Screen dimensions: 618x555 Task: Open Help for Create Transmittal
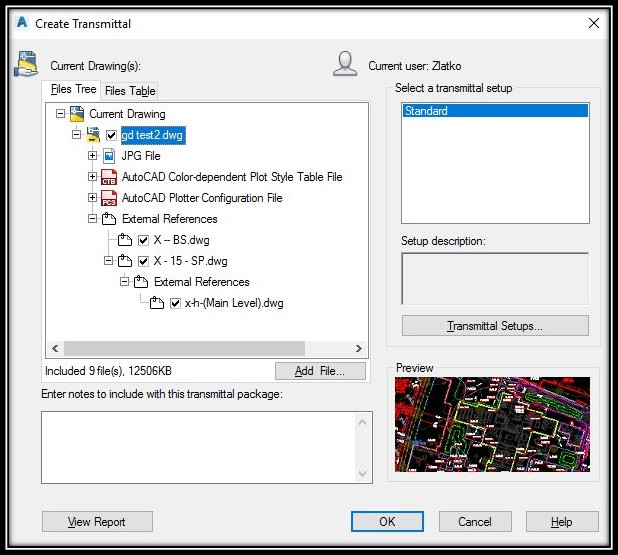[x=562, y=521]
